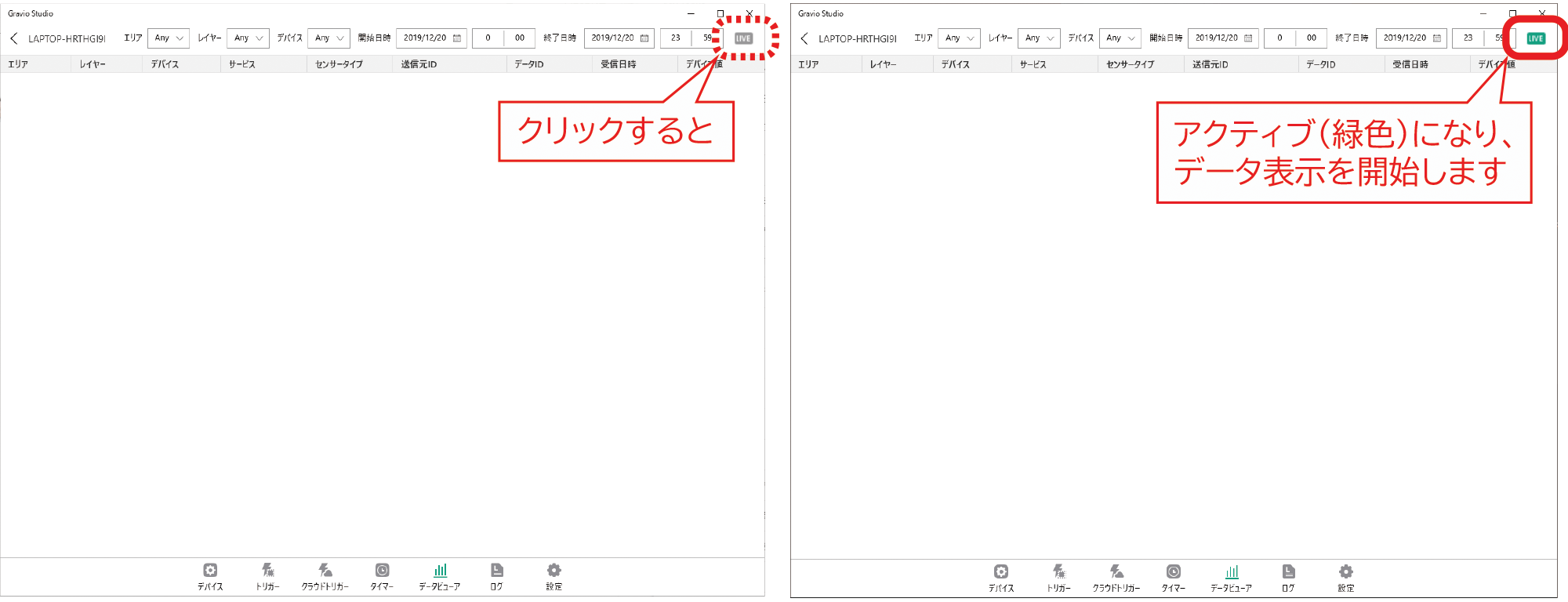This screenshot has width=1568, height=602.
Task: Open タイマー tab icon in right window
Action: [x=1173, y=571]
